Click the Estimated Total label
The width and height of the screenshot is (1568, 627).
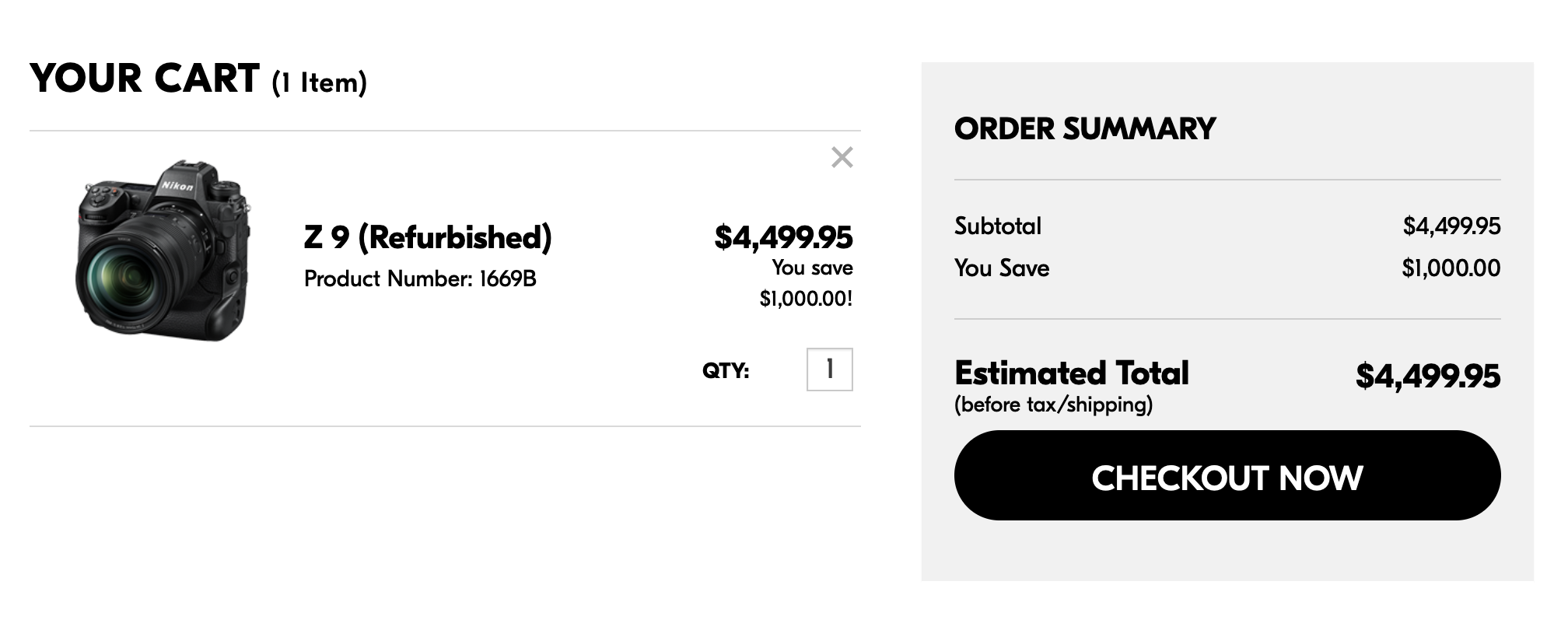tap(1071, 373)
